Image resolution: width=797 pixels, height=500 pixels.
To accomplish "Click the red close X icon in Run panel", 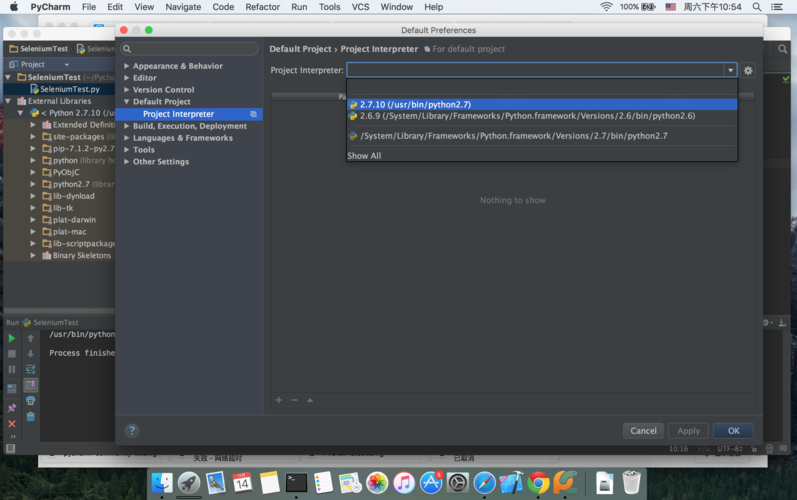I will 12,423.
